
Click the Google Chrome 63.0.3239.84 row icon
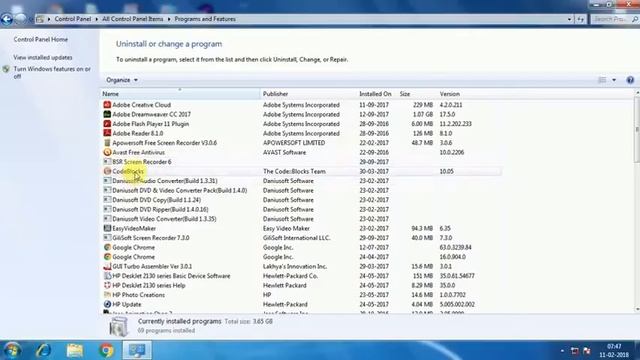pyautogui.click(x=107, y=247)
